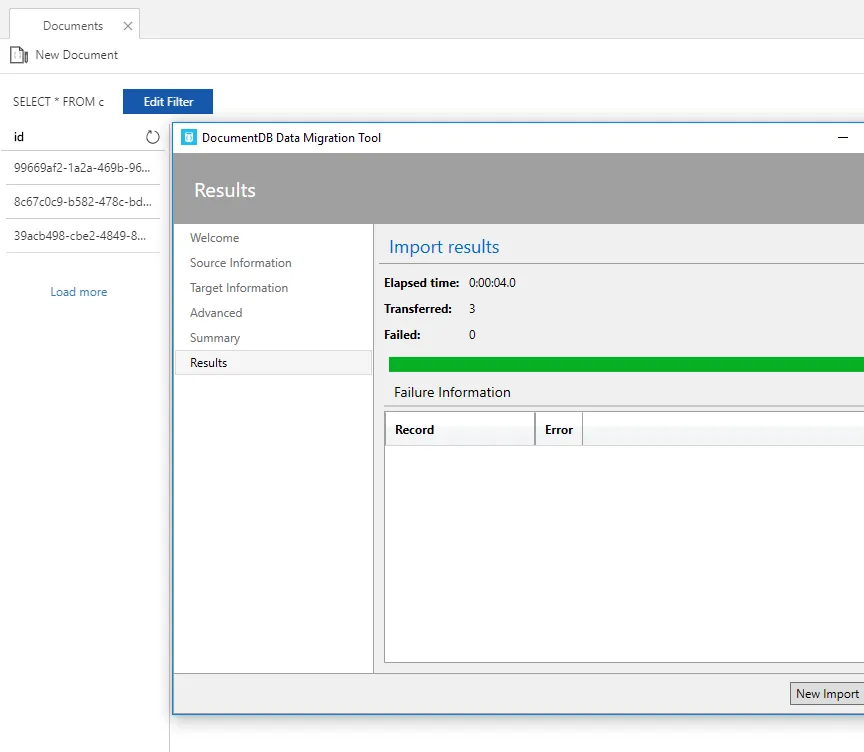Click the id column header

(x=19, y=137)
